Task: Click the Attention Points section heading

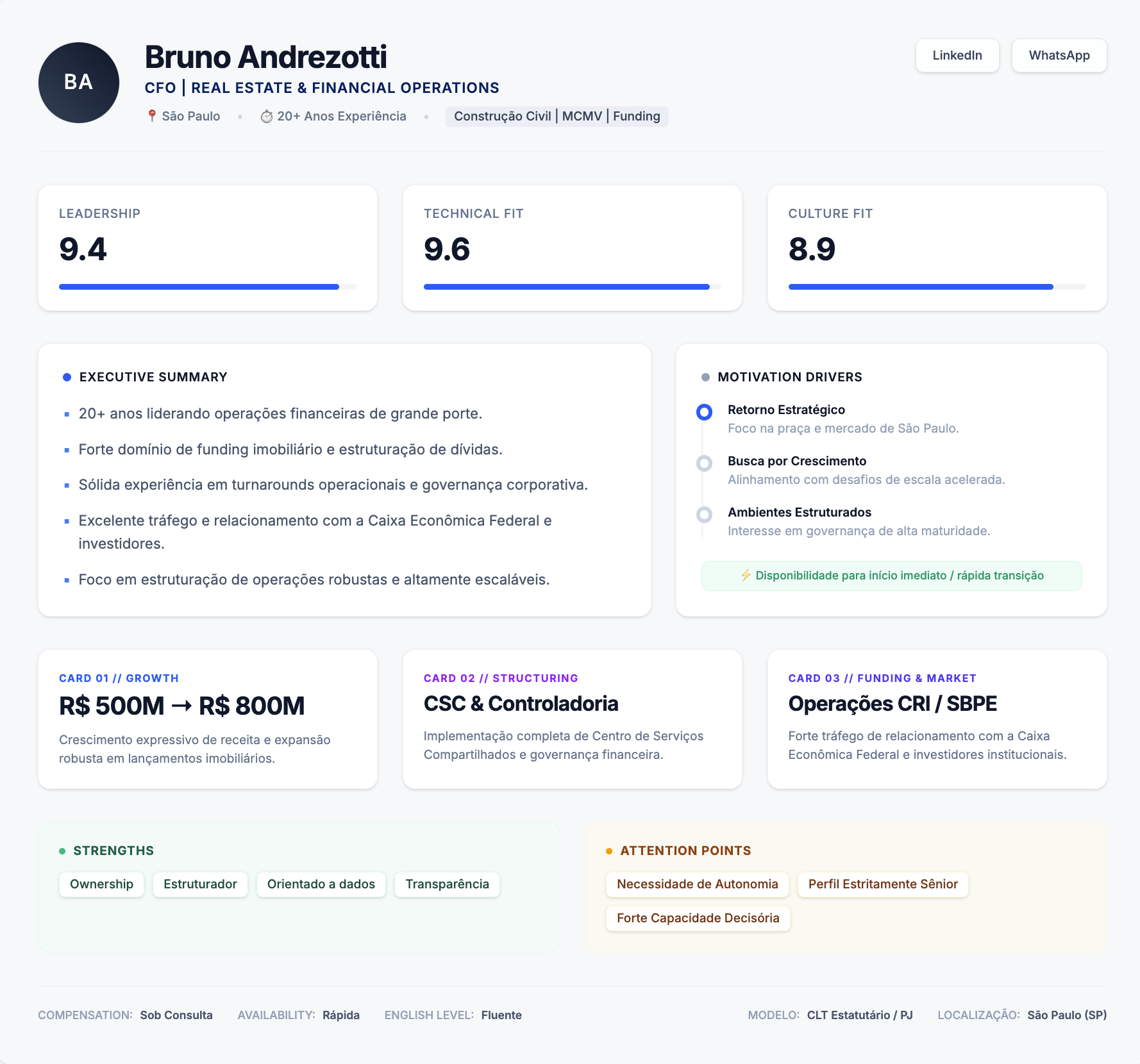Action: pos(685,851)
